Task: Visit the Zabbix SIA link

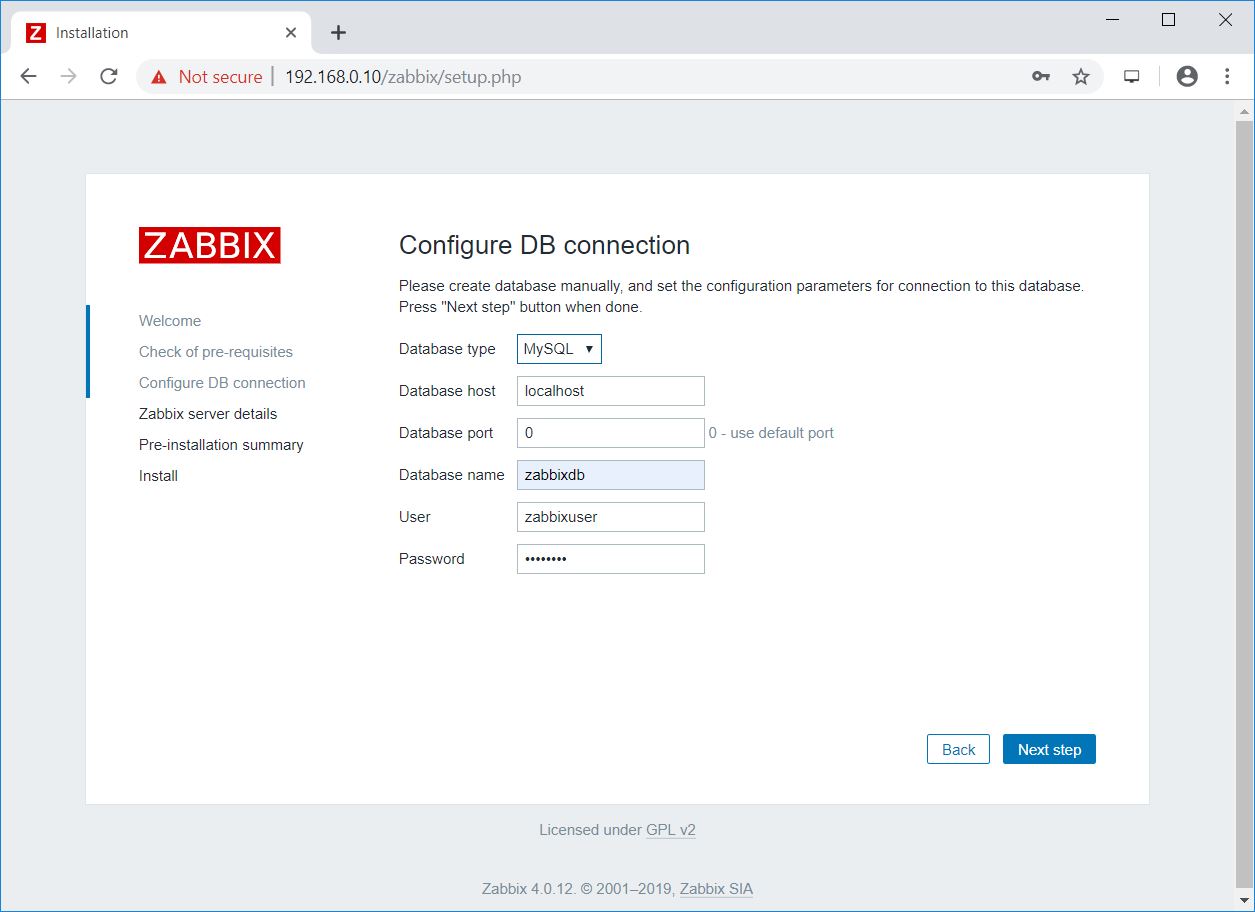Action: (x=716, y=889)
